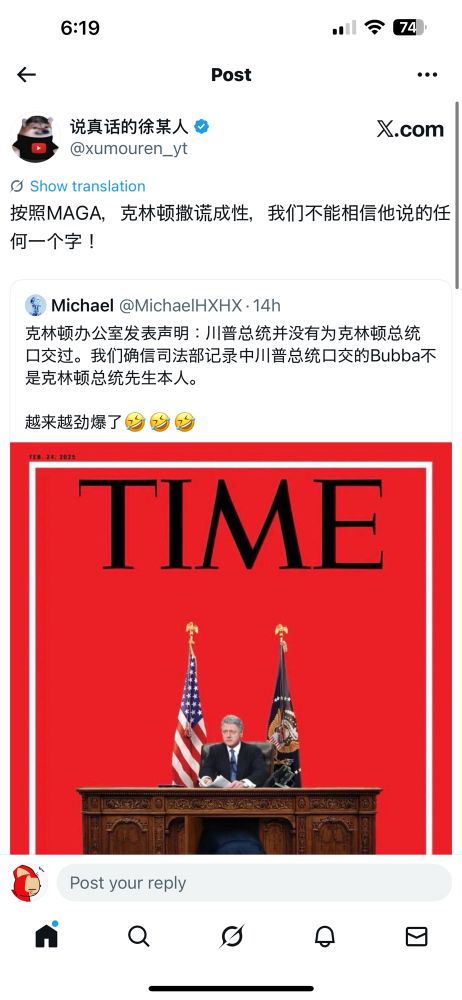Open the Search magnifier tab
462x1000 pixels.
click(138, 936)
